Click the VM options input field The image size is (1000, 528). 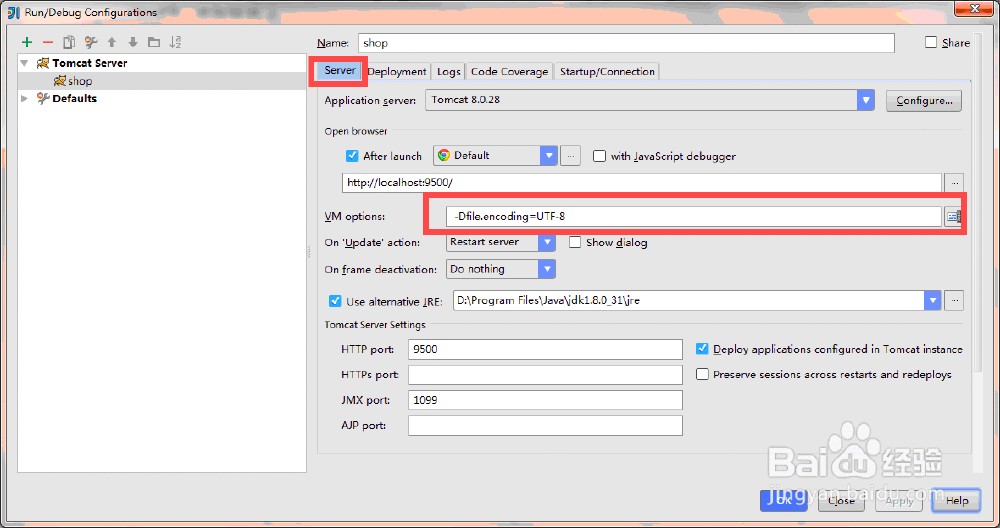(694, 216)
